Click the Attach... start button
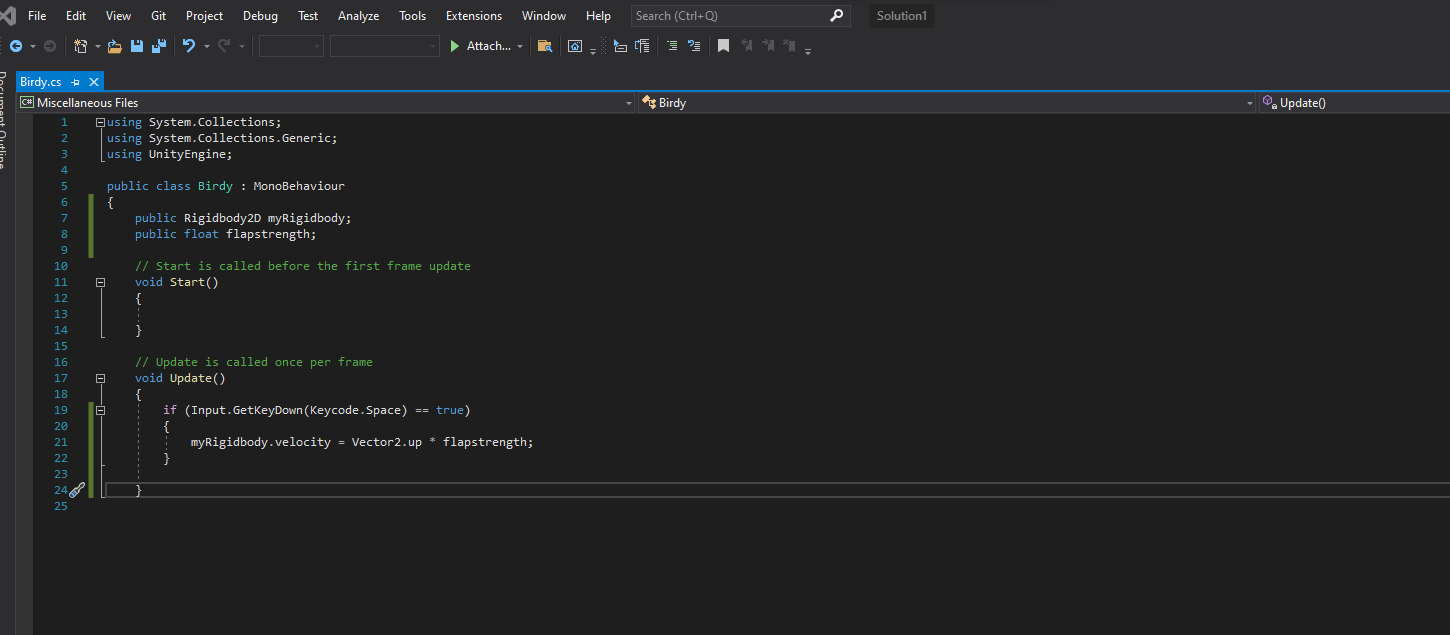The image size is (1450, 635). [481, 46]
